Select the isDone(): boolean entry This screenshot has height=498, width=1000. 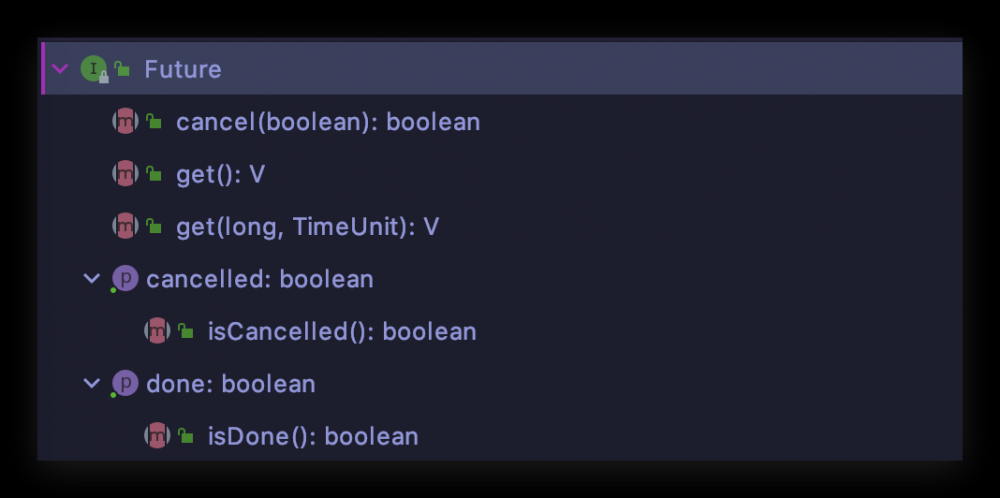312,436
